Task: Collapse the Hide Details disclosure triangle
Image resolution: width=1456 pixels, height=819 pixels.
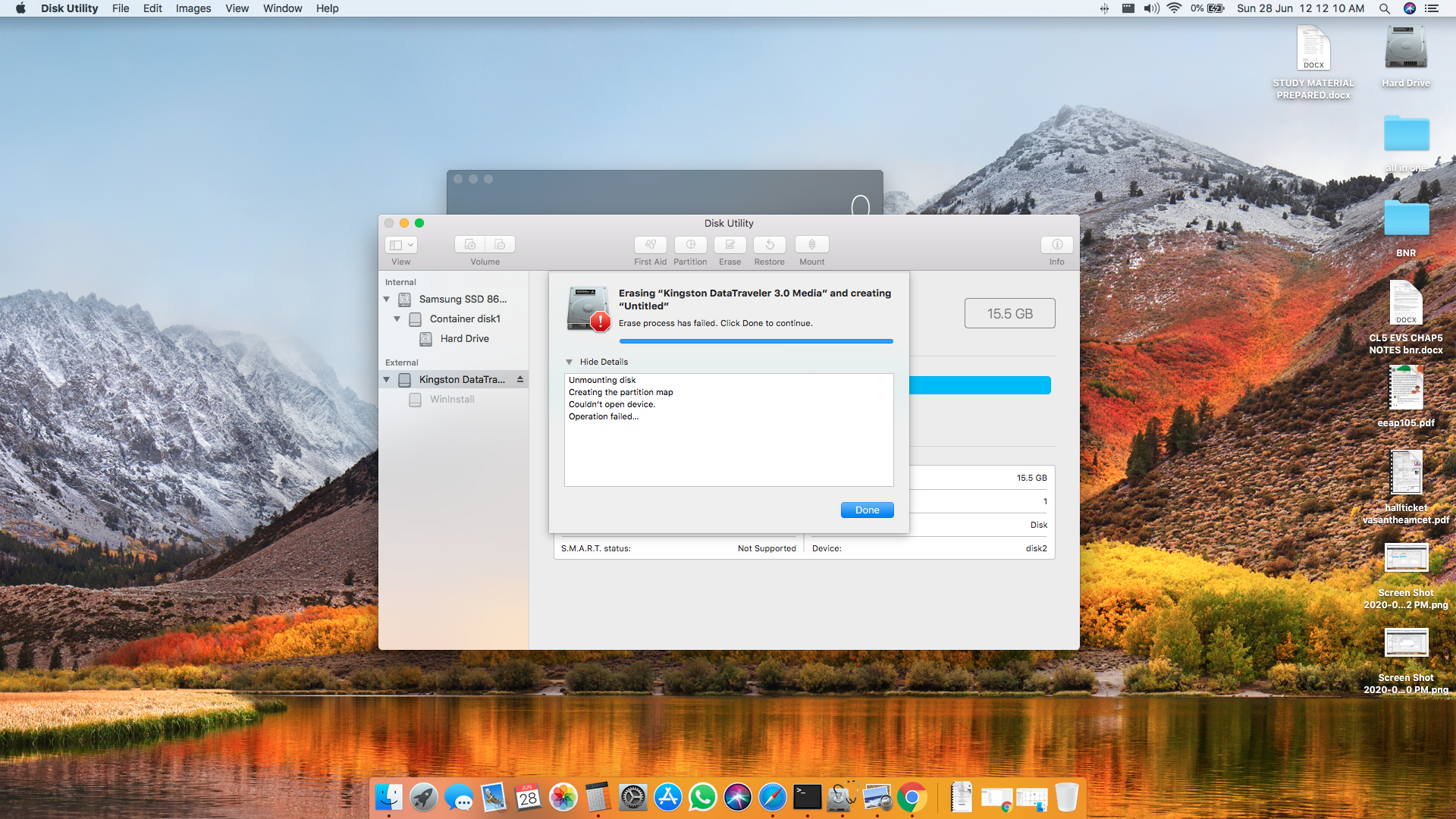Action: pos(569,362)
